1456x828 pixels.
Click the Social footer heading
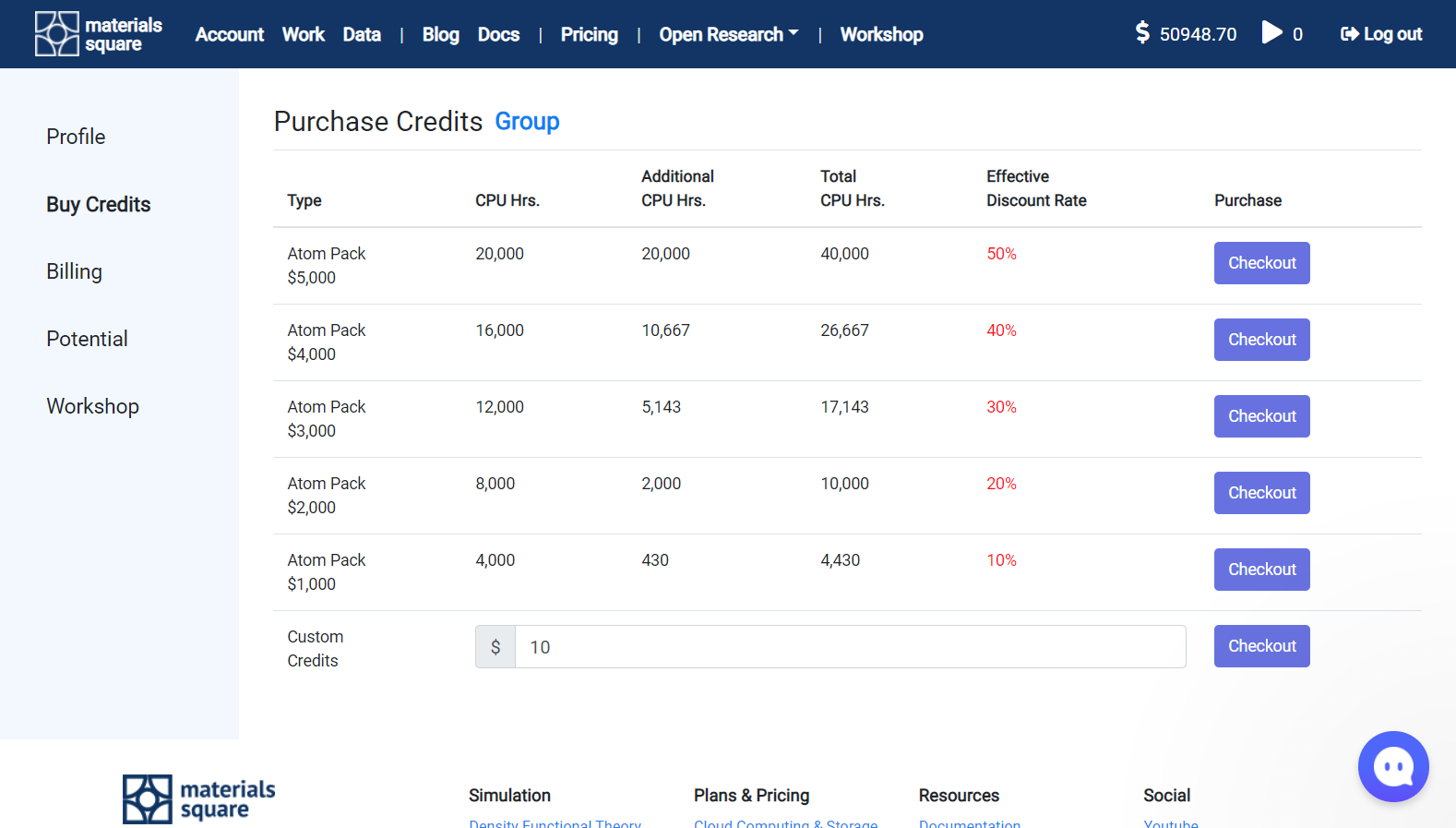pyautogui.click(x=1166, y=796)
